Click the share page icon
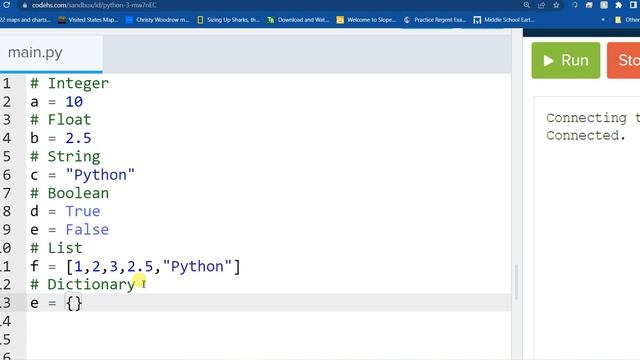640x360 pixels. pyautogui.click(x=541, y=5)
